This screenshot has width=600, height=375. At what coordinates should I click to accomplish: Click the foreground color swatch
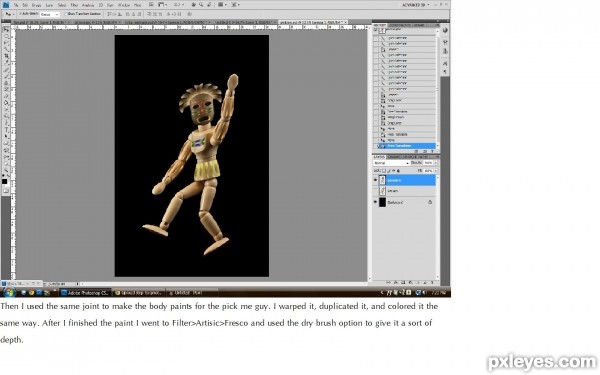(4, 182)
